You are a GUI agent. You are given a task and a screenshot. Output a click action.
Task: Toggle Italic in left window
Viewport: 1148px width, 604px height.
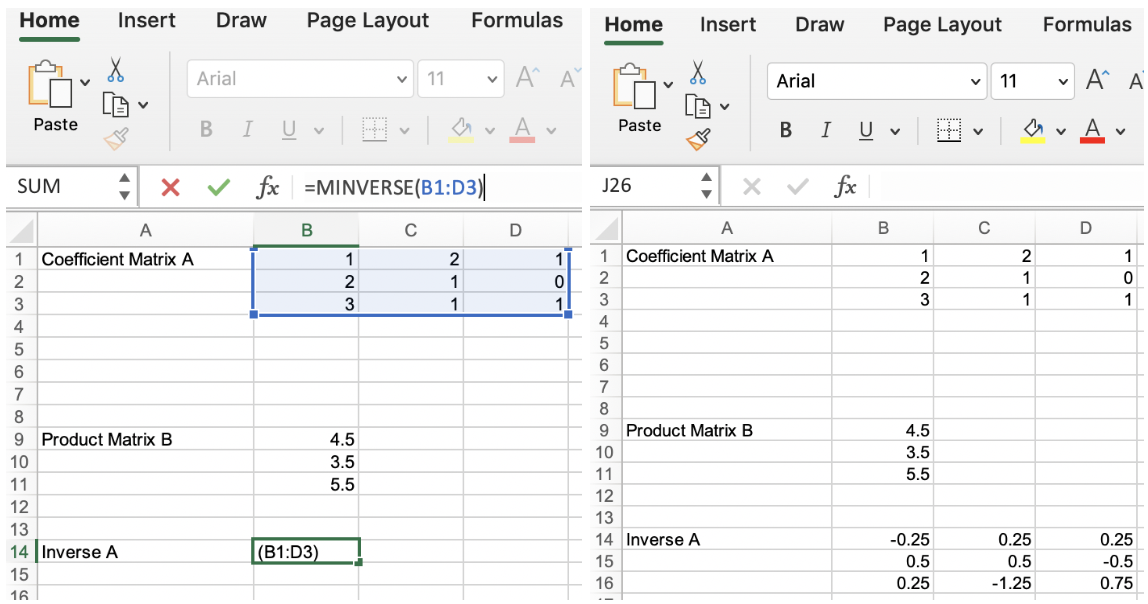pyautogui.click(x=247, y=130)
